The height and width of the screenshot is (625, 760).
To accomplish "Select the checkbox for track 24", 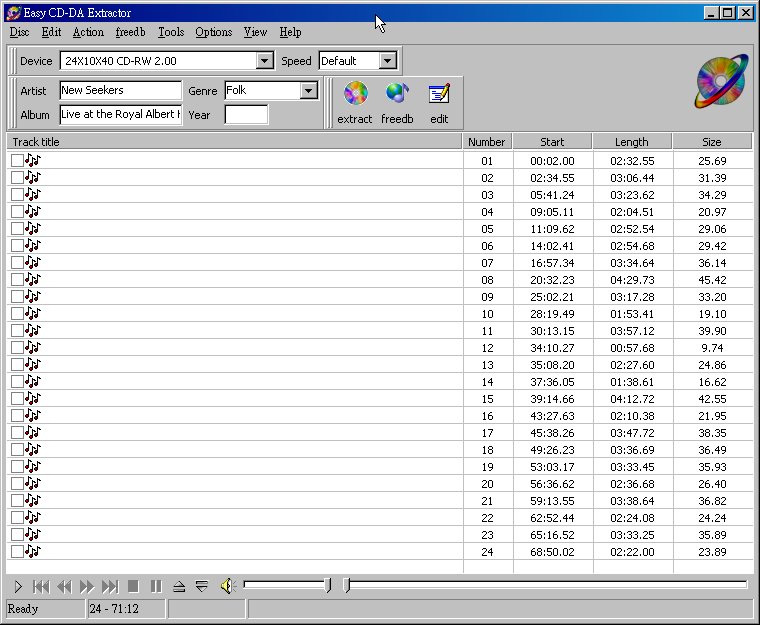I will click(x=17, y=552).
